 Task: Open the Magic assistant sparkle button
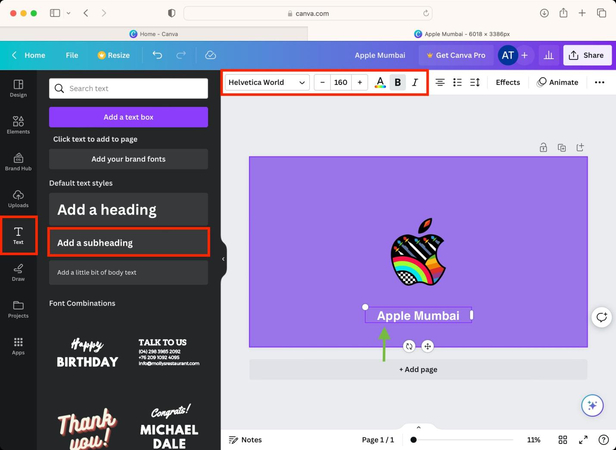(x=592, y=405)
